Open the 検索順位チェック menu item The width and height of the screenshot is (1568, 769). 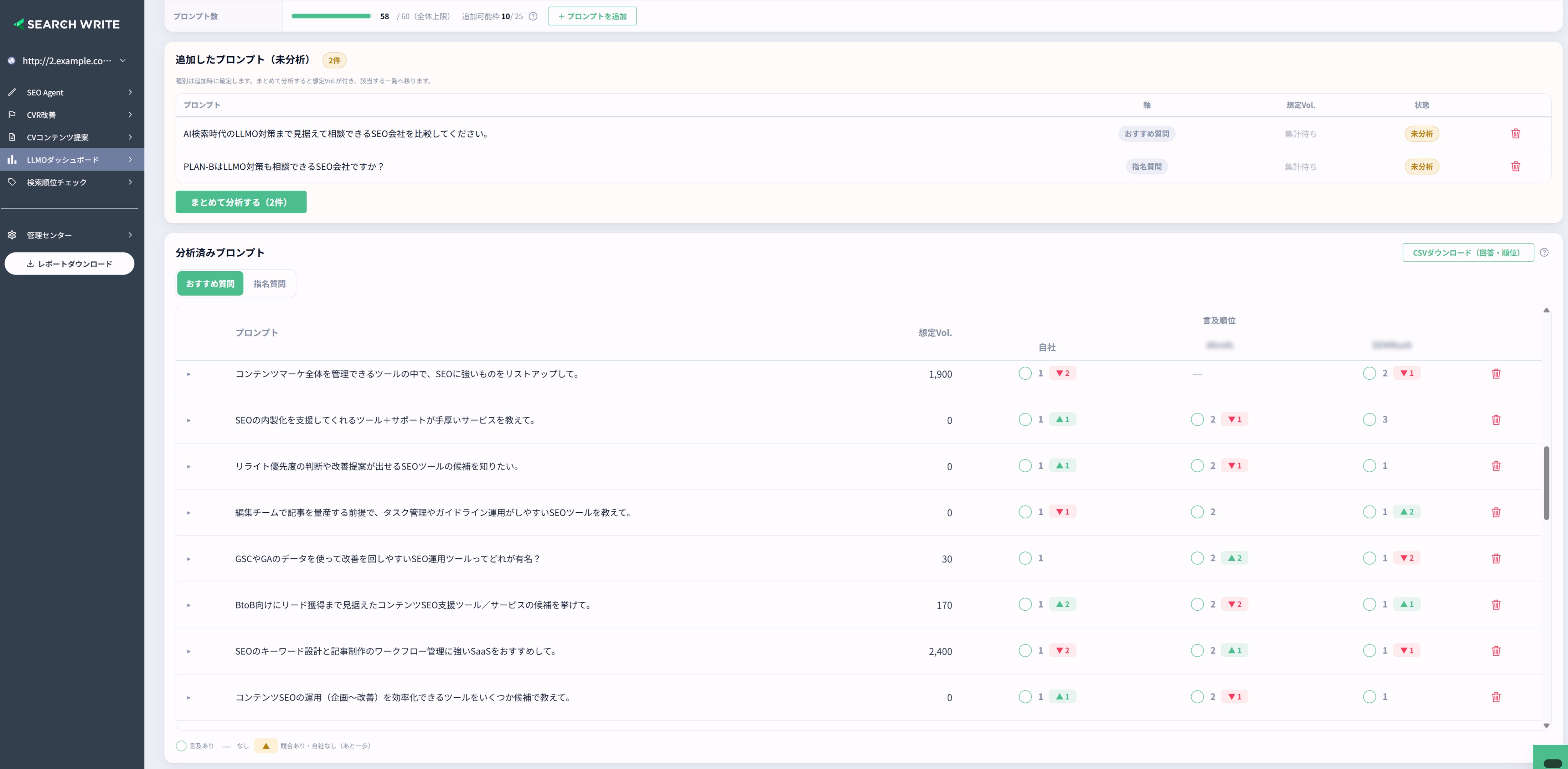click(x=72, y=182)
